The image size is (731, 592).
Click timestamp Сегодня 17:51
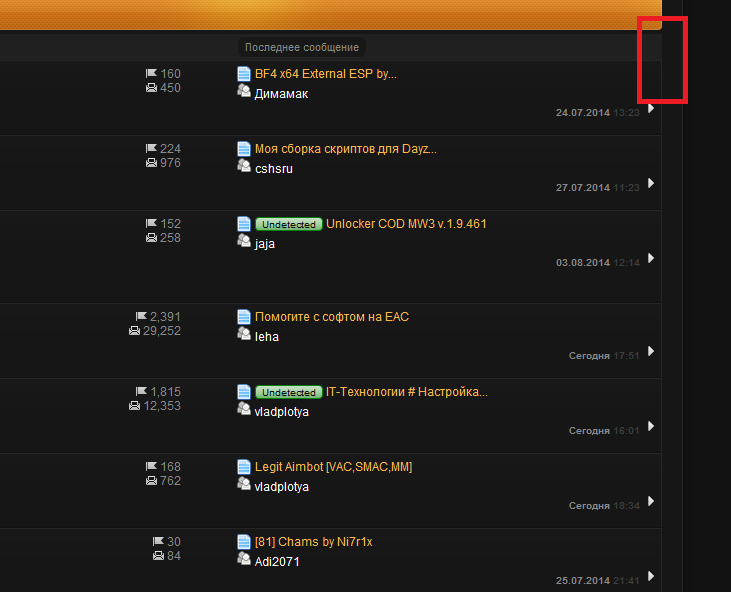tap(604, 356)
